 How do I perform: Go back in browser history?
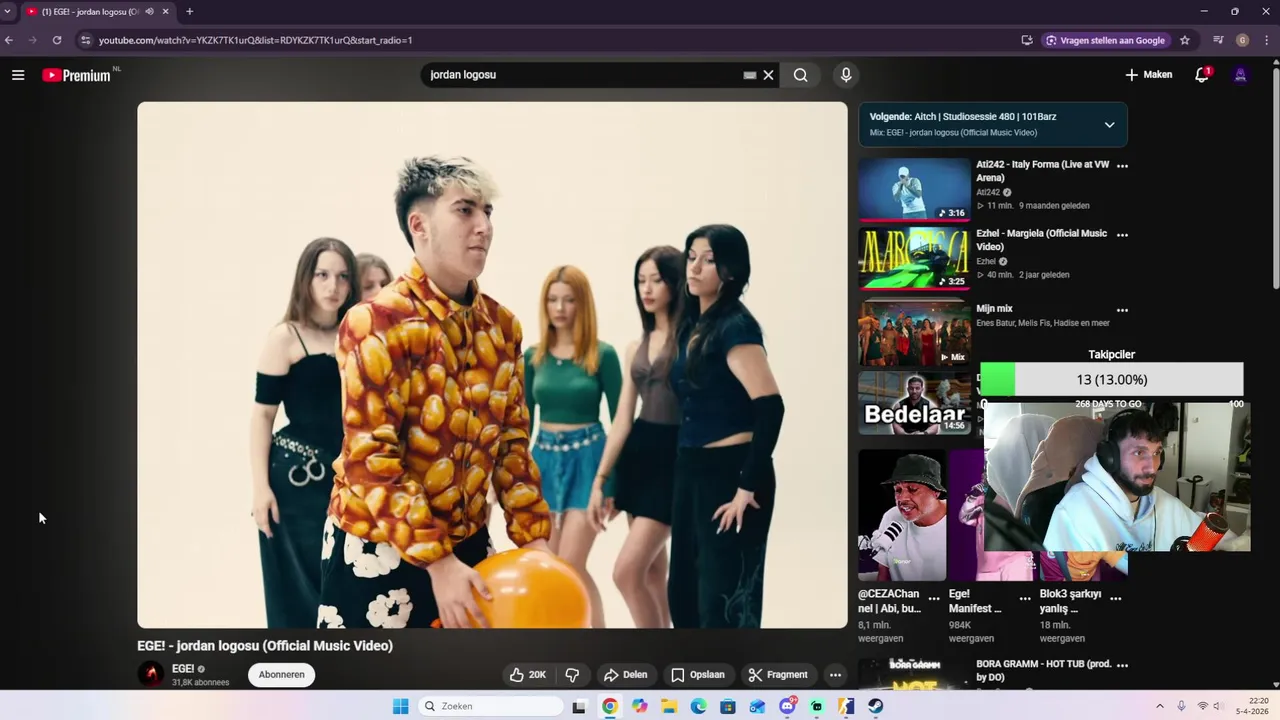coord(9,40)
